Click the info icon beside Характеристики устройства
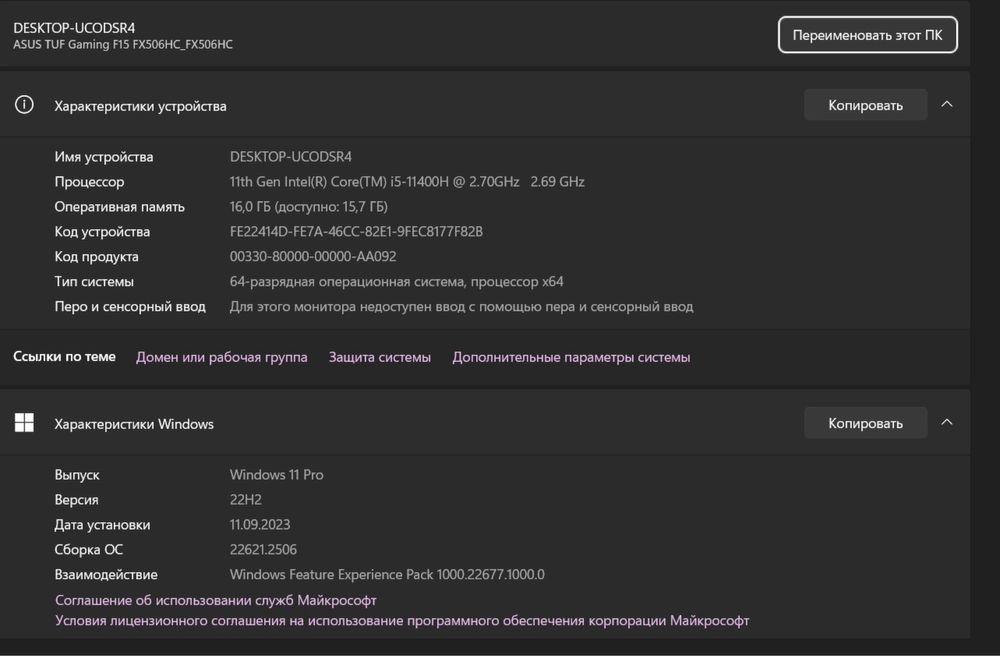The height and width of the screenshot is (656, 1000). pos(24,105)
